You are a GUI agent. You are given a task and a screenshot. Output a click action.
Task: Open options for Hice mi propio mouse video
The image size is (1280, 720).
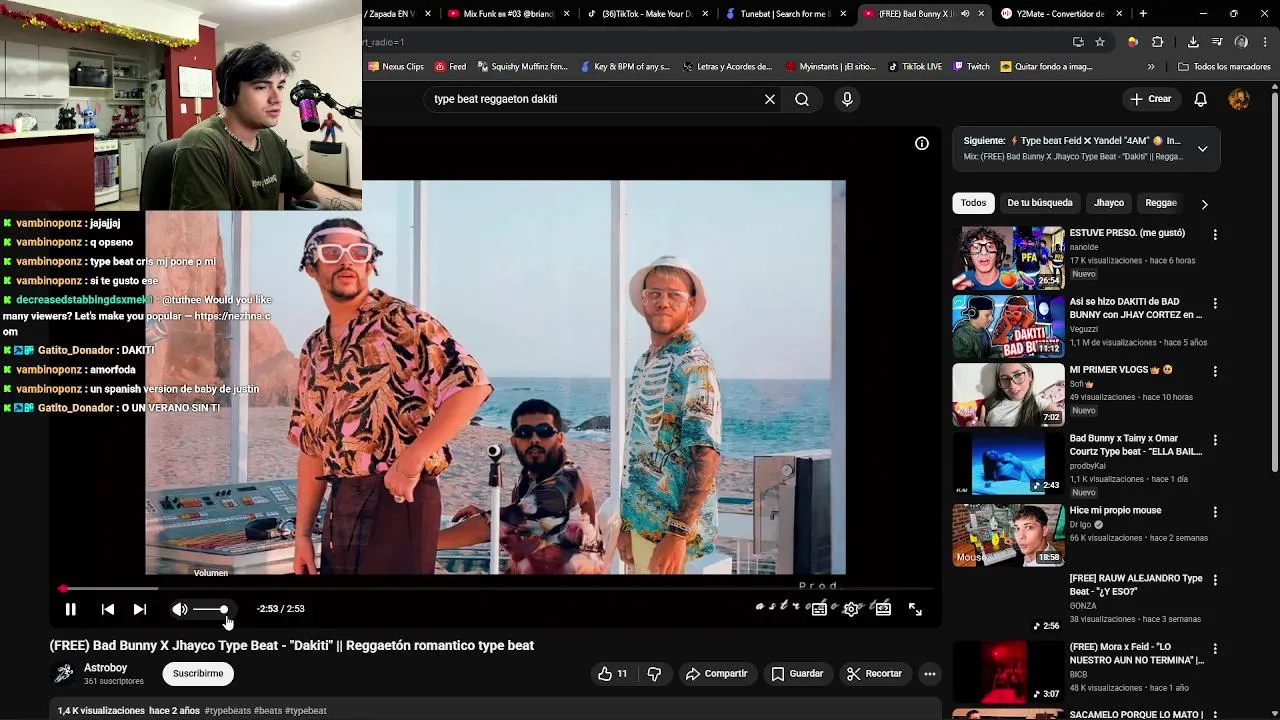1215,512
